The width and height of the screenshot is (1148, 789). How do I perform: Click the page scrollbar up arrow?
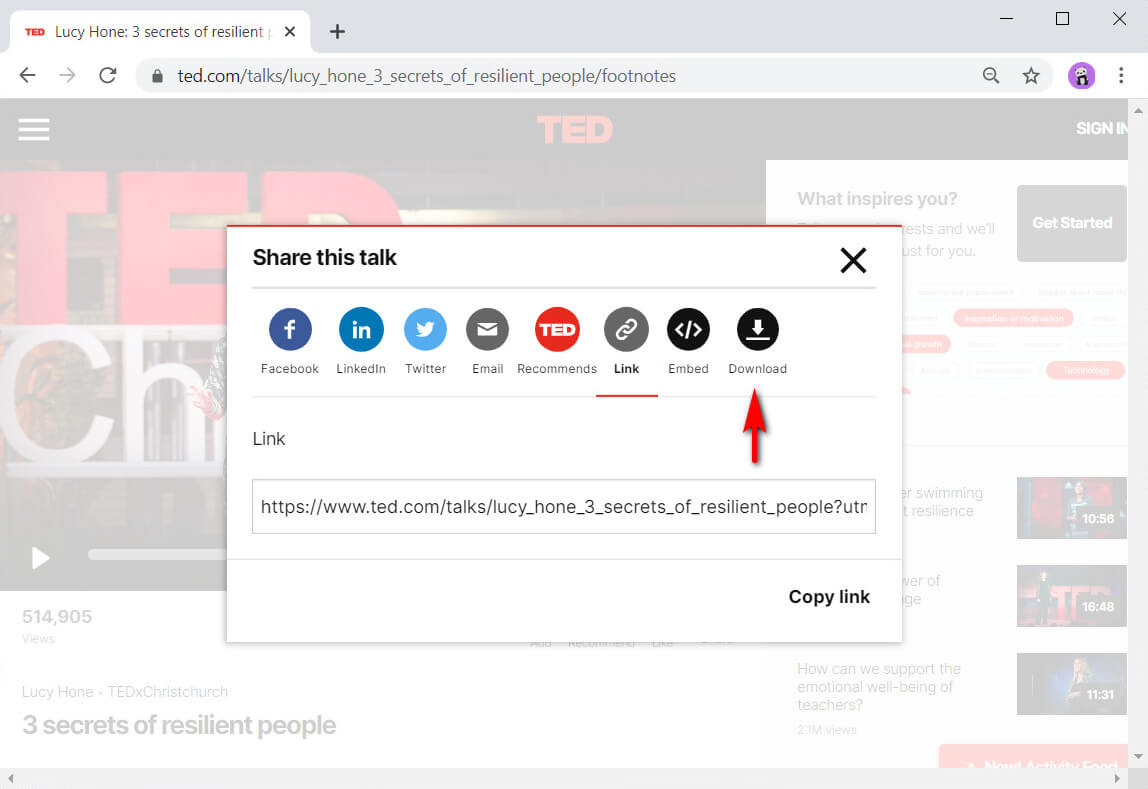click(1138, 111)
